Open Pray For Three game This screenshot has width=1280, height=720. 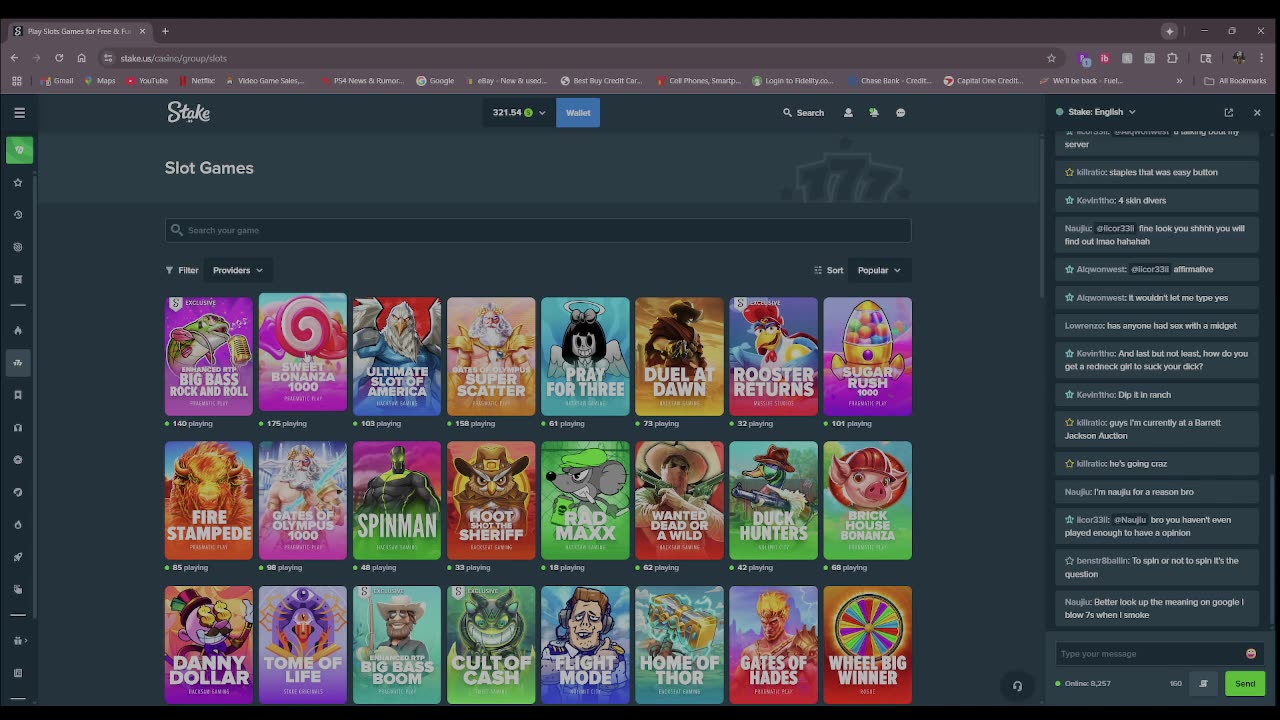(x=585, y=356)
